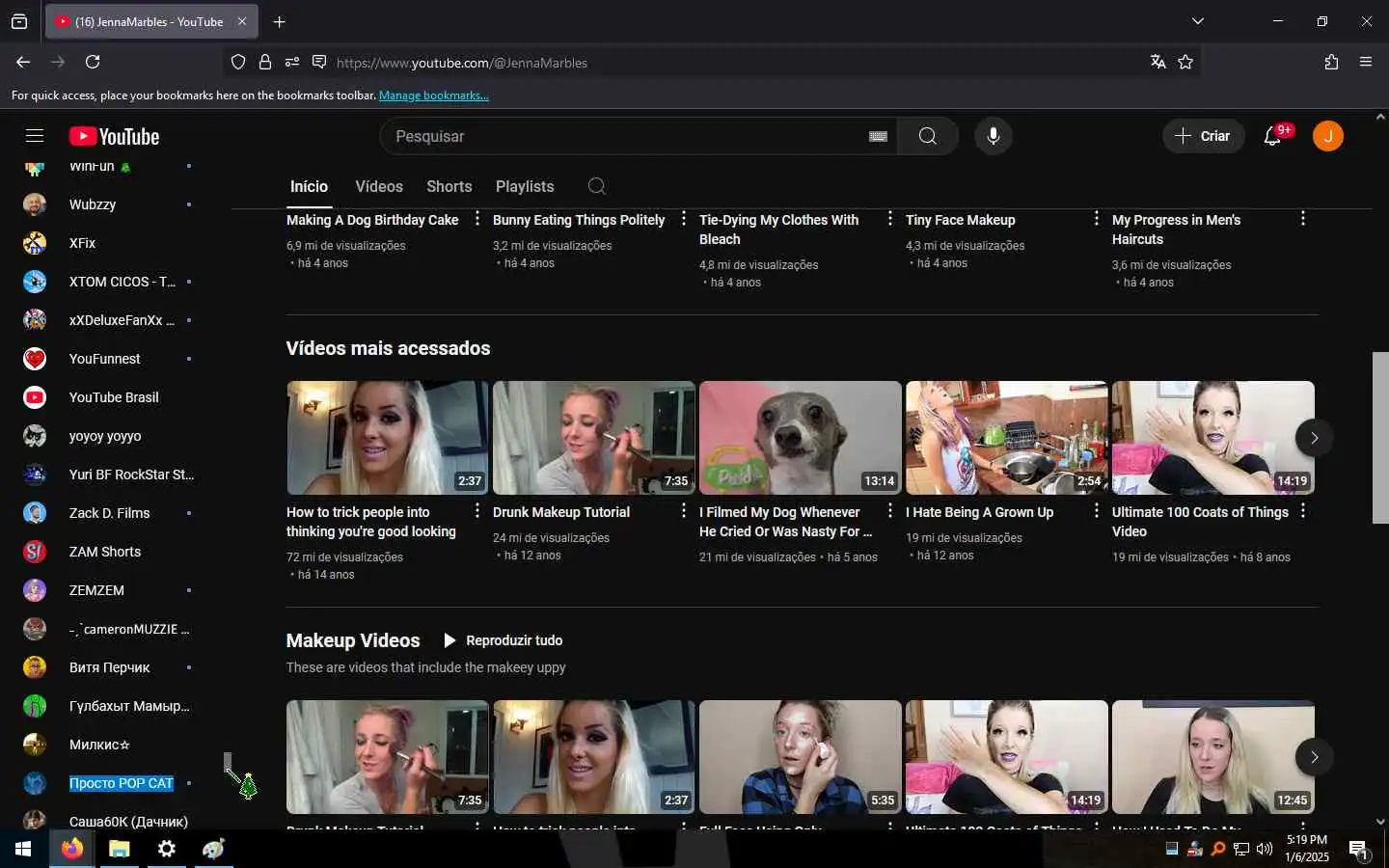Go to YouTube home via logo
1389x868 pixels.
pyautogui.click(x=114, y=137)
